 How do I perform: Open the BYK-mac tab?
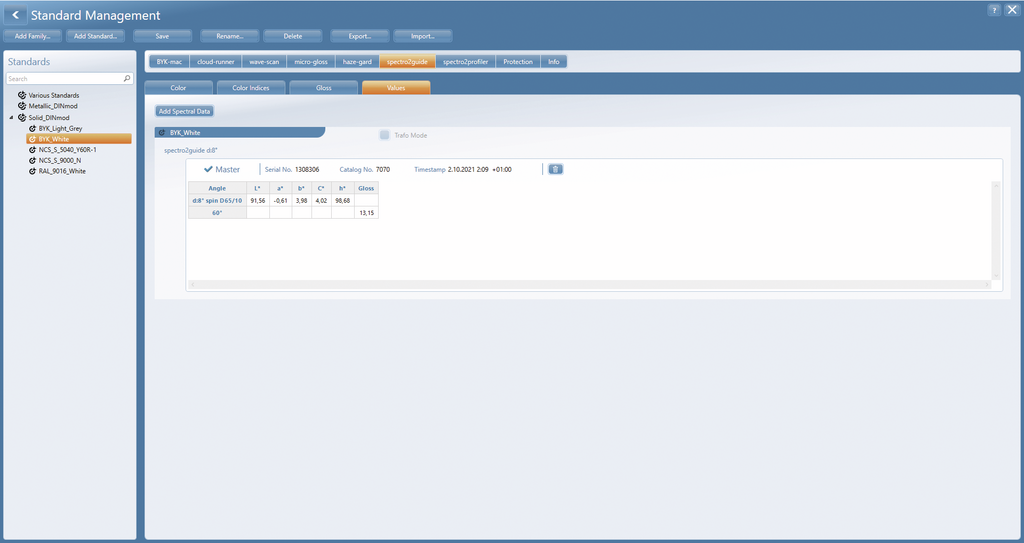pos(169,61)
